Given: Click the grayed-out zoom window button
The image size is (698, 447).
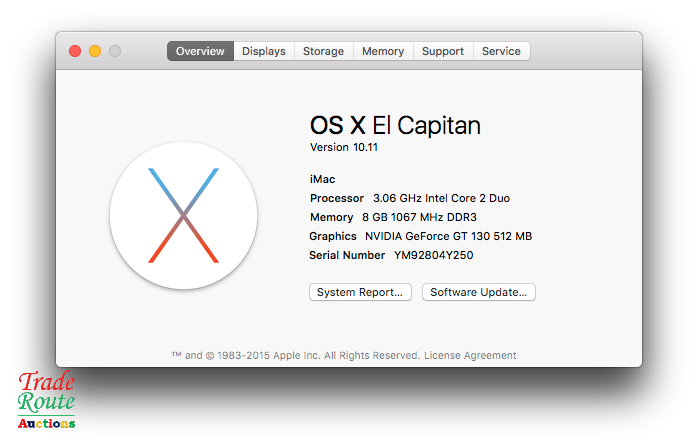Looking at the screenshot, I should point(115,51).
